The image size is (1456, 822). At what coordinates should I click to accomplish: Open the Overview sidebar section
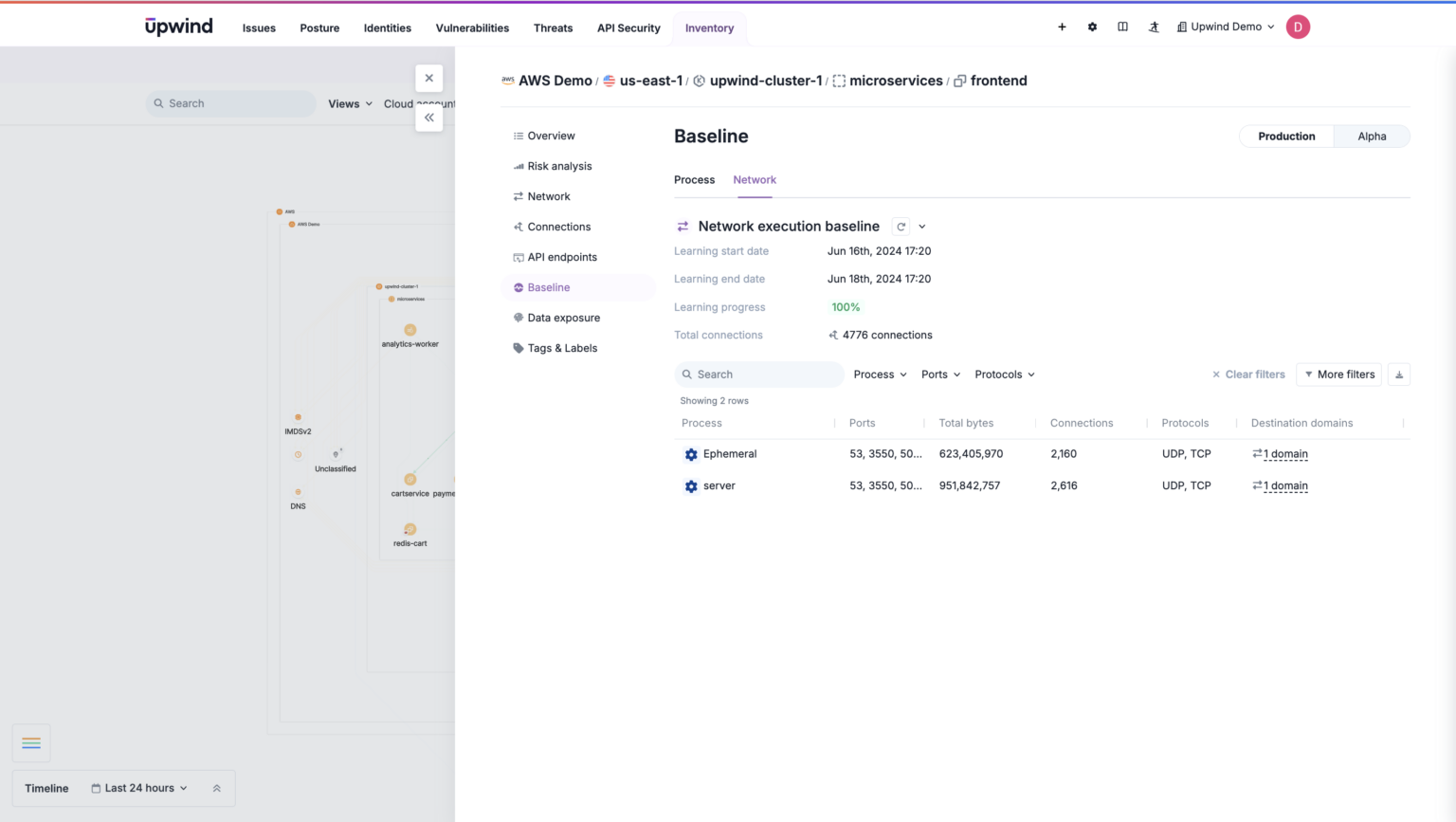coord(553,136)
